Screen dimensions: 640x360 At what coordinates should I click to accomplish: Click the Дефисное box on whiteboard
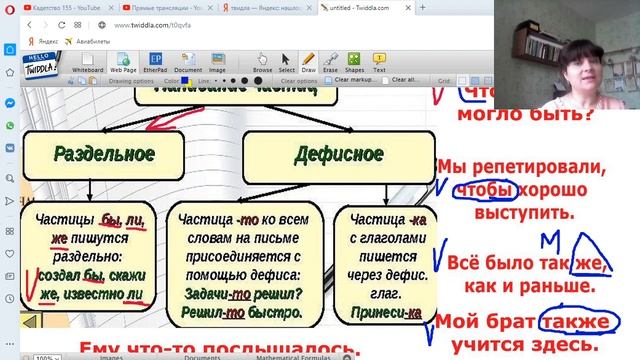pos(339,158)
